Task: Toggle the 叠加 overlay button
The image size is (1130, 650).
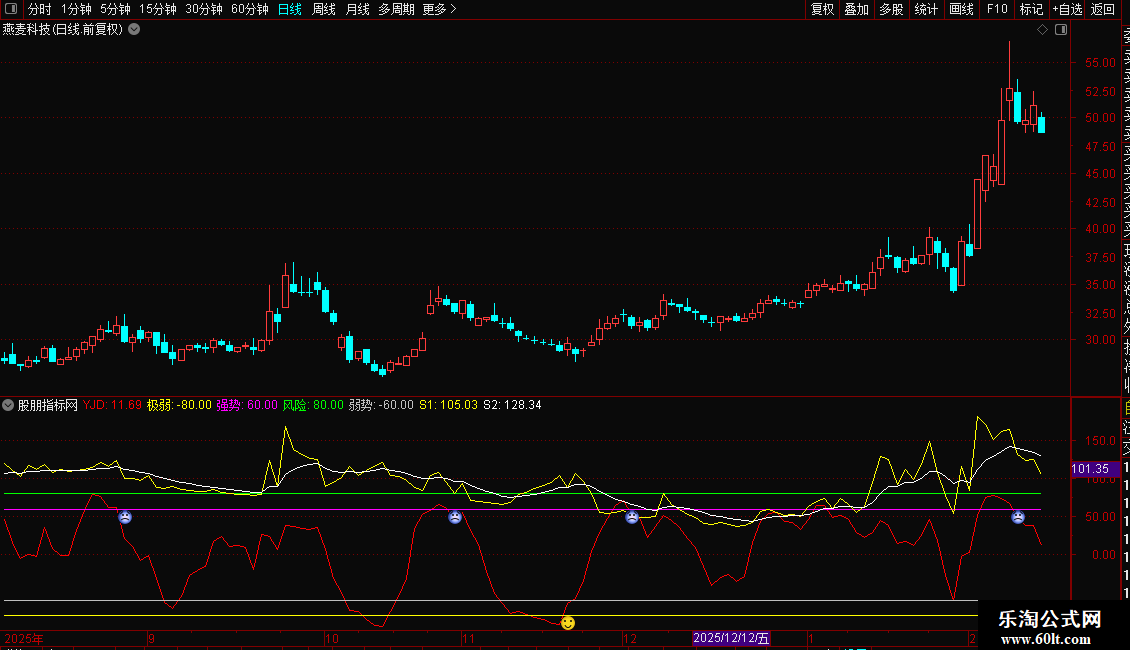Action: pos(856,9)
